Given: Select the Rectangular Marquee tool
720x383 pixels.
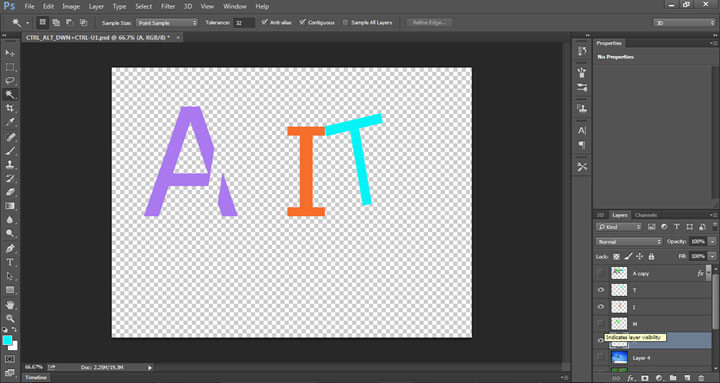Looking at the screenshot, I should pos(10,67).
